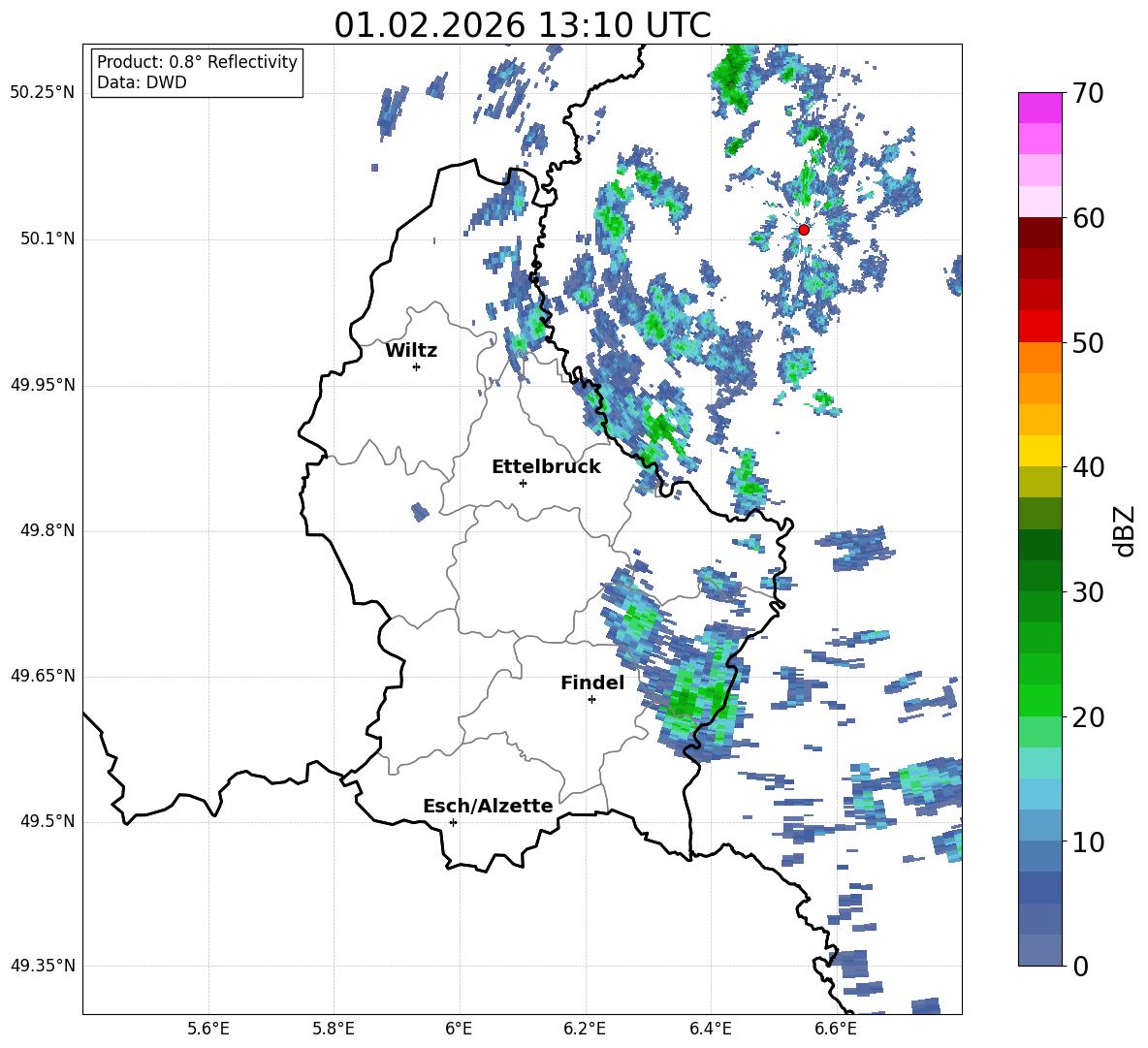Click the Findel station cross marker
The width and height of the screenshot is (1148, 1048).
(591, 700)
